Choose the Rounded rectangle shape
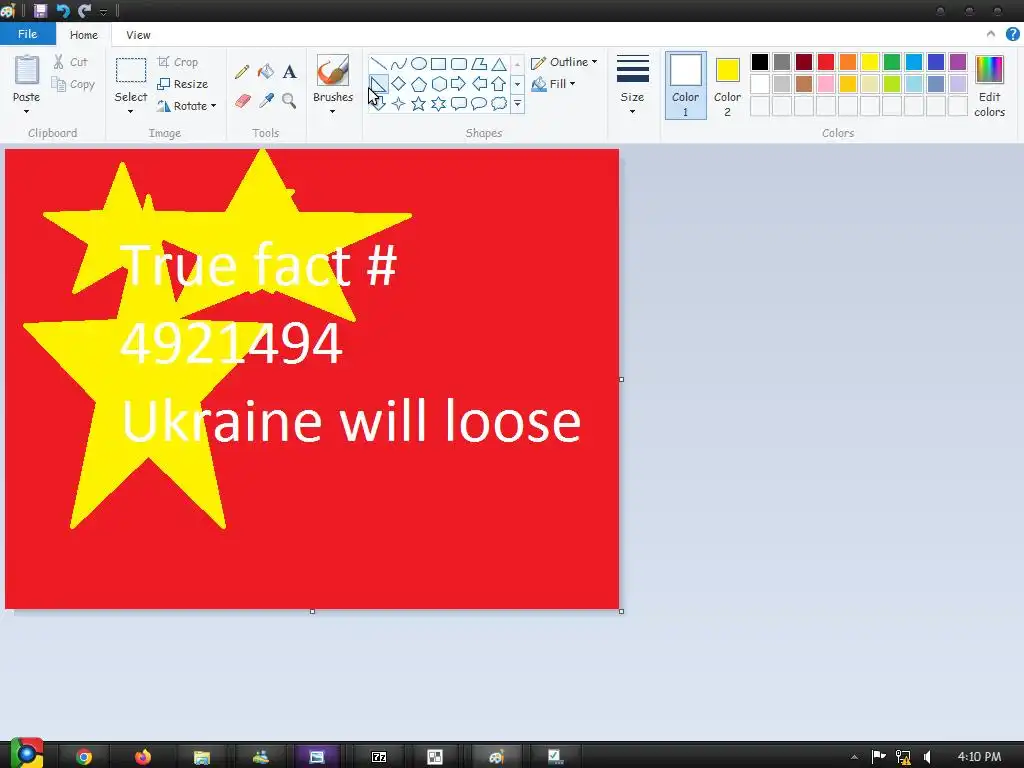The height and width of the screenshot is (768, 1024). 459,64
